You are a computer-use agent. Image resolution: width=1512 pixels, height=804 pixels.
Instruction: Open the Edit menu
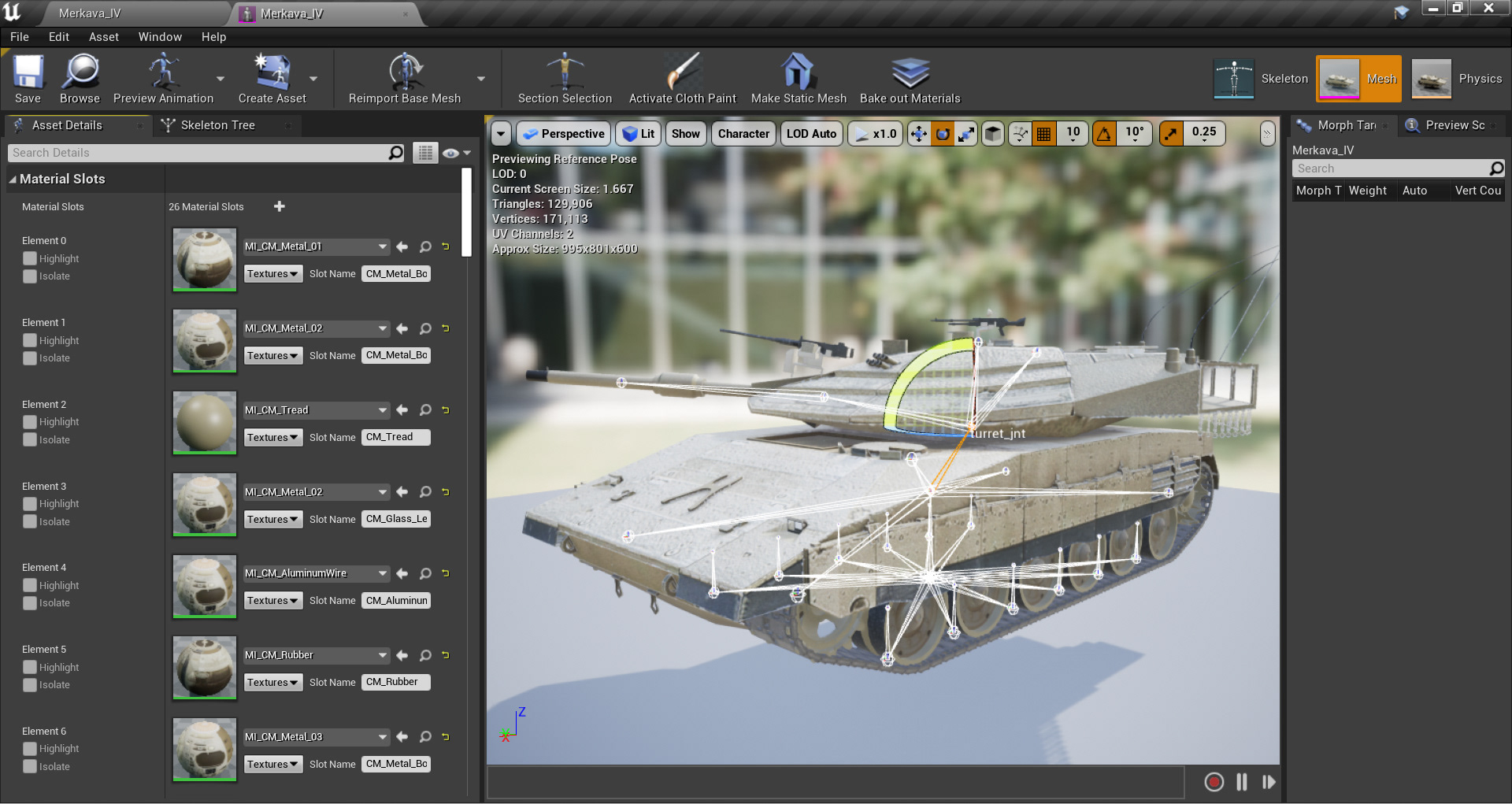click(x=59, y=37)
